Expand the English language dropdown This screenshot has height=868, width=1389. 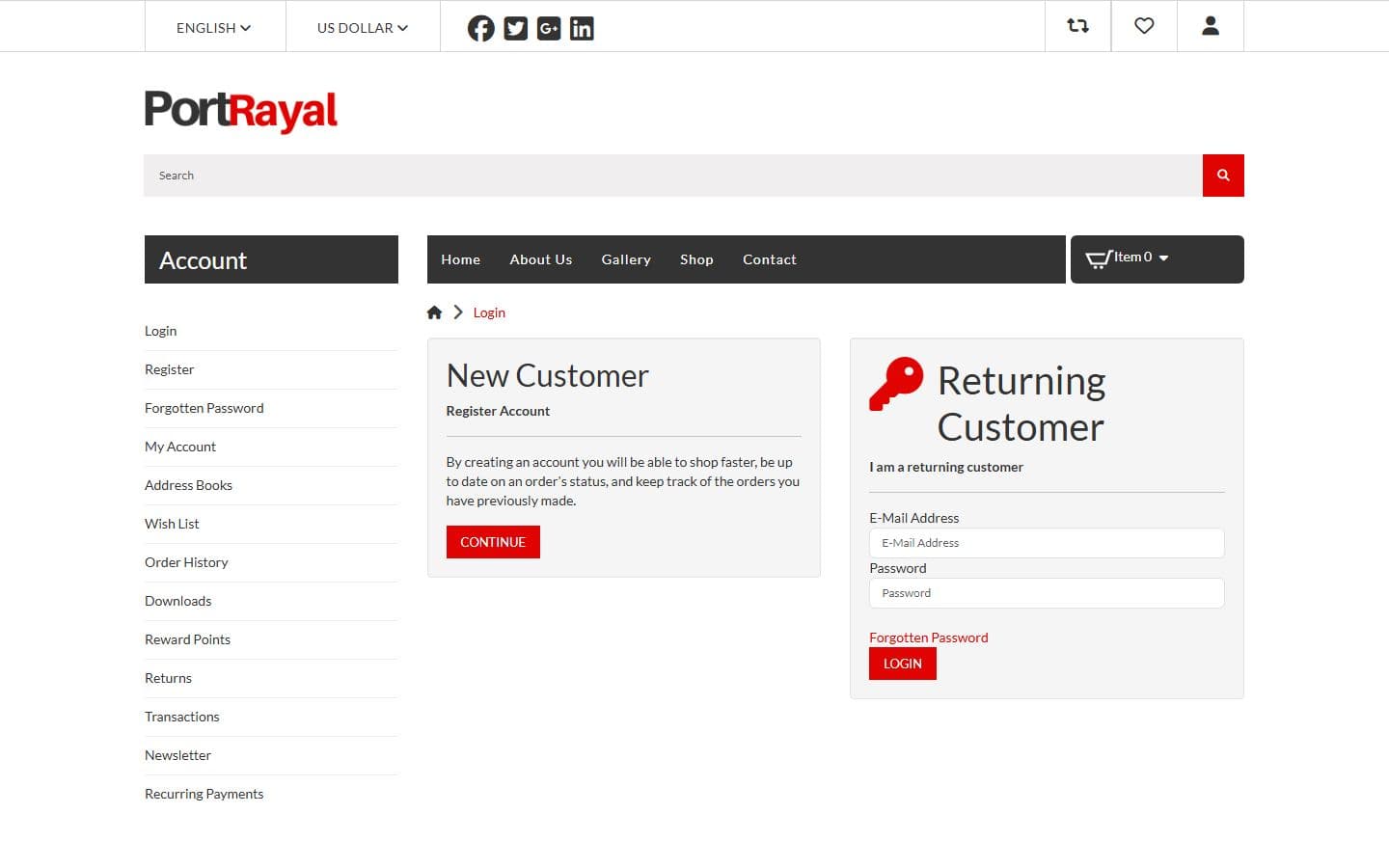[213, 28]
